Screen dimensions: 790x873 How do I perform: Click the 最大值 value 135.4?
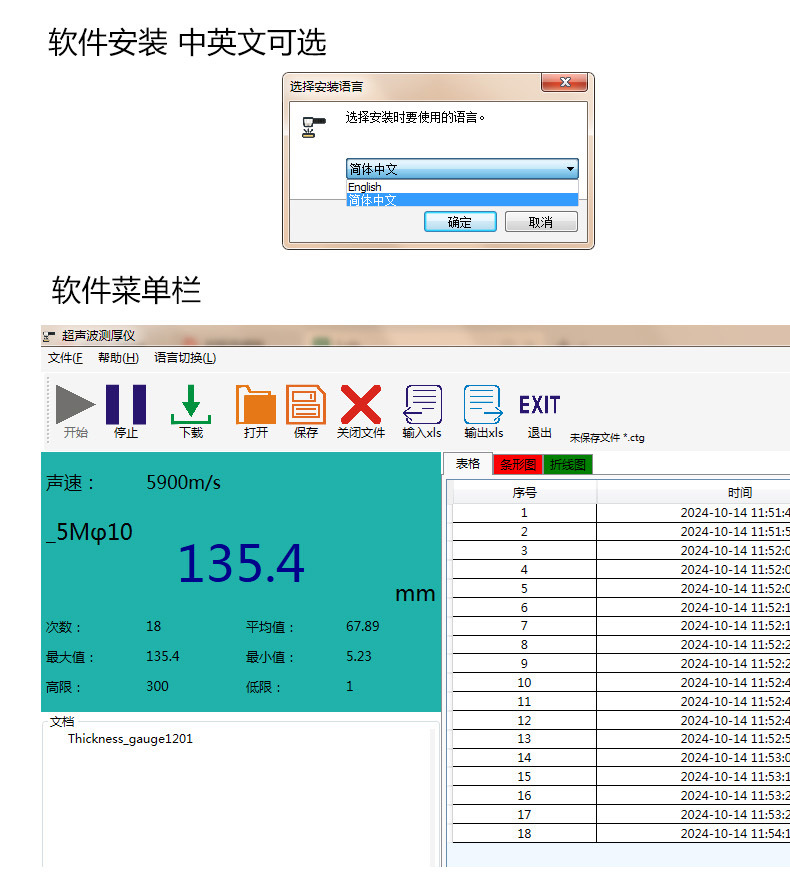pyautogui.click(x=163, y=656)
